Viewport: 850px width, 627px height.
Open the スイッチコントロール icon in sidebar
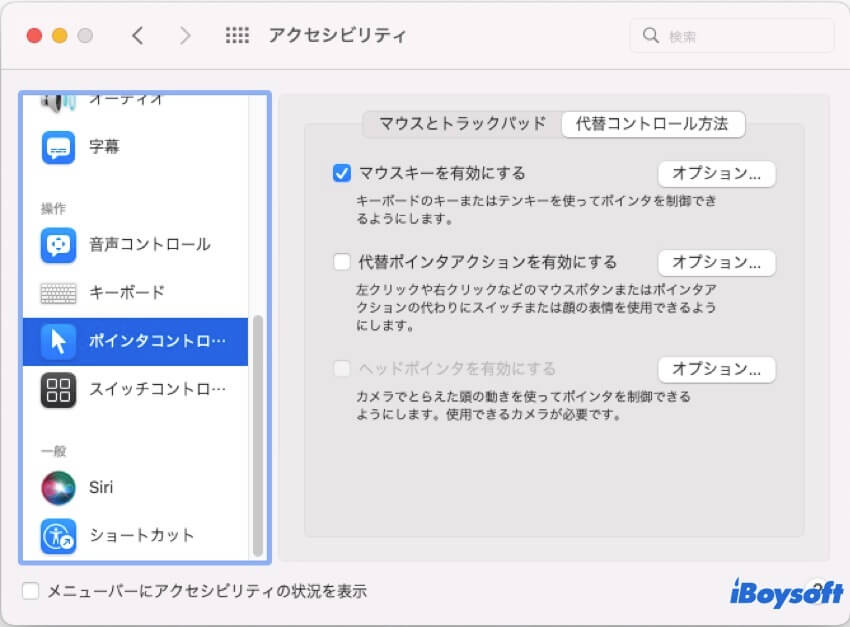point(58,389)
